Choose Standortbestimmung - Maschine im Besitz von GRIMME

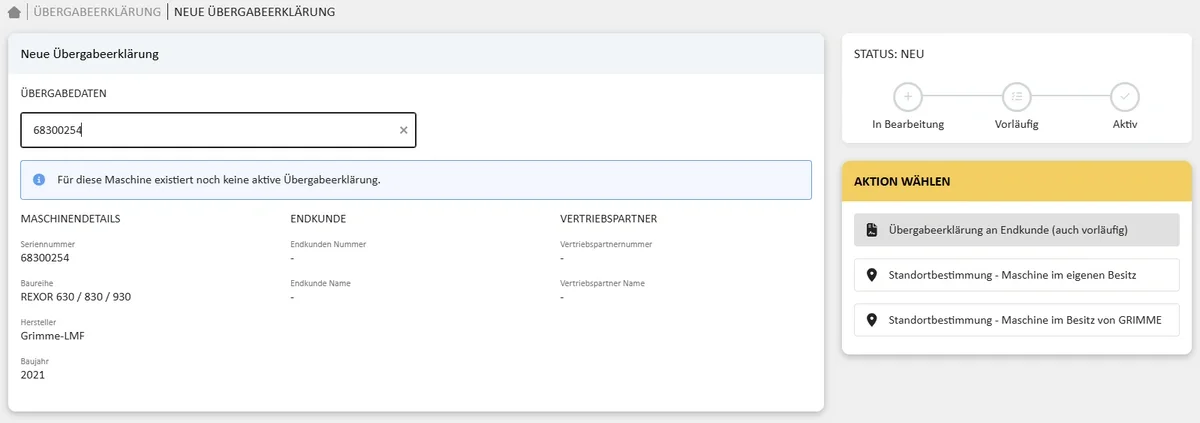point(1016,320)
